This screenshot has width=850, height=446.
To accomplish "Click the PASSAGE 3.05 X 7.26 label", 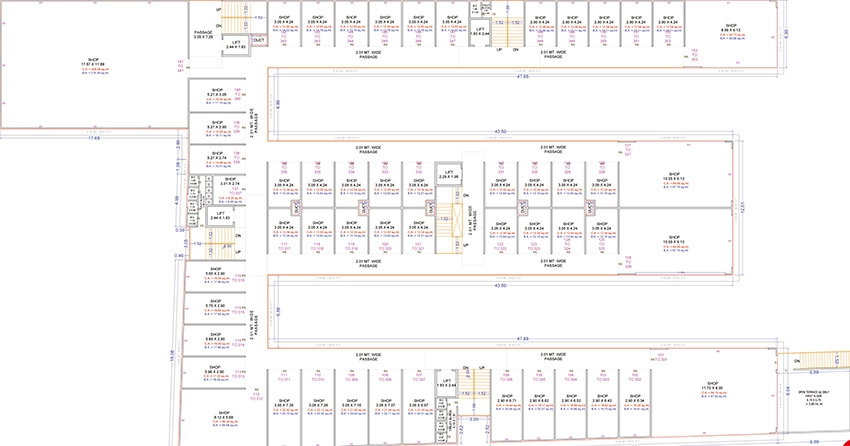I will (x=203, y=35).
